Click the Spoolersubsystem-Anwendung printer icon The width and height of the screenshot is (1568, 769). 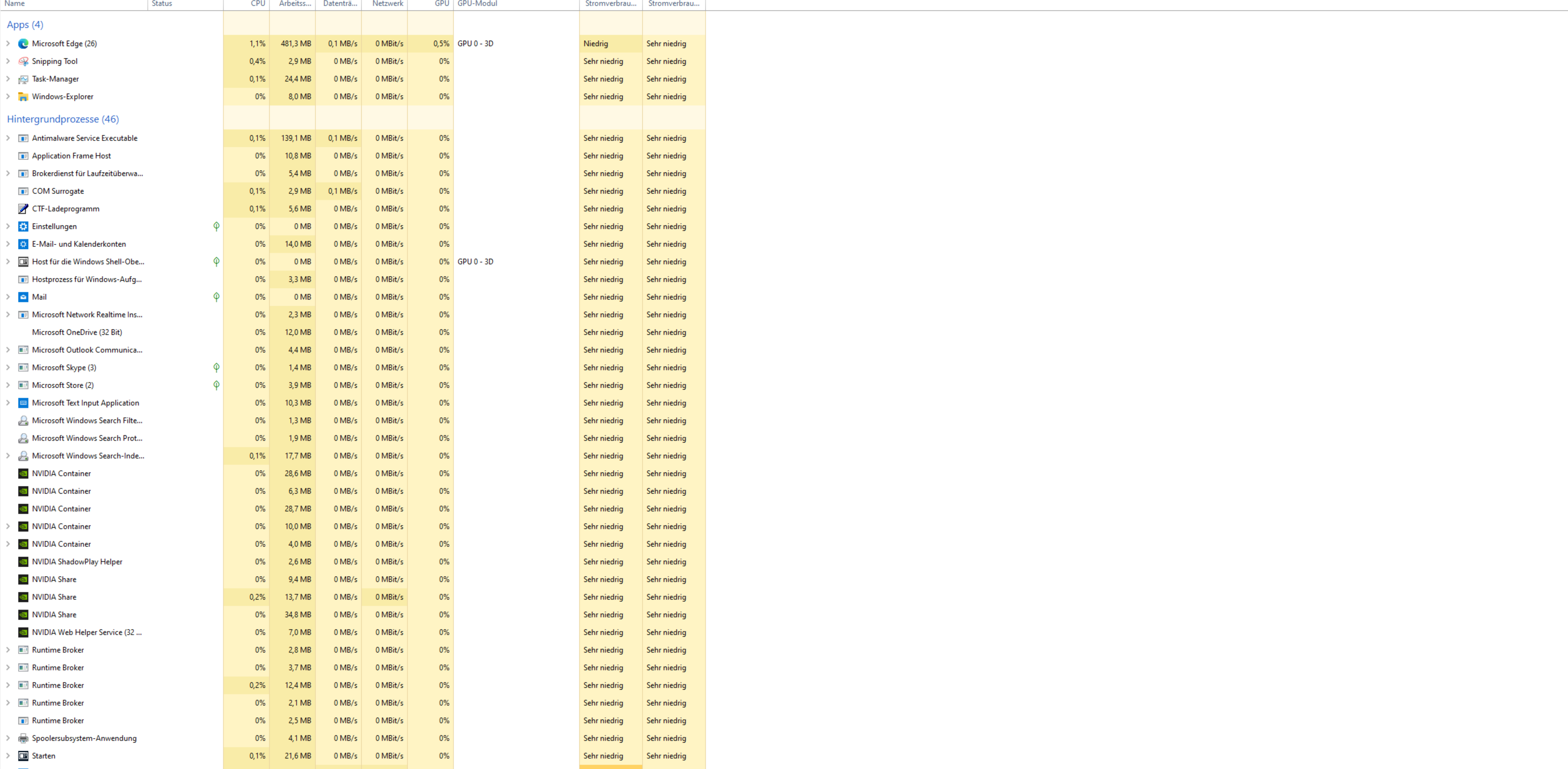tap(23, 739)
